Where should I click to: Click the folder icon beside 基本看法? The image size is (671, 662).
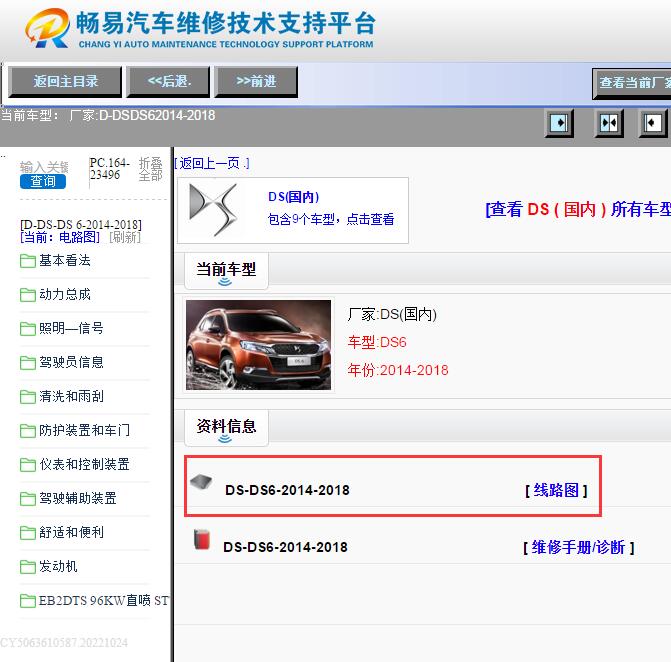coord(28,261)
